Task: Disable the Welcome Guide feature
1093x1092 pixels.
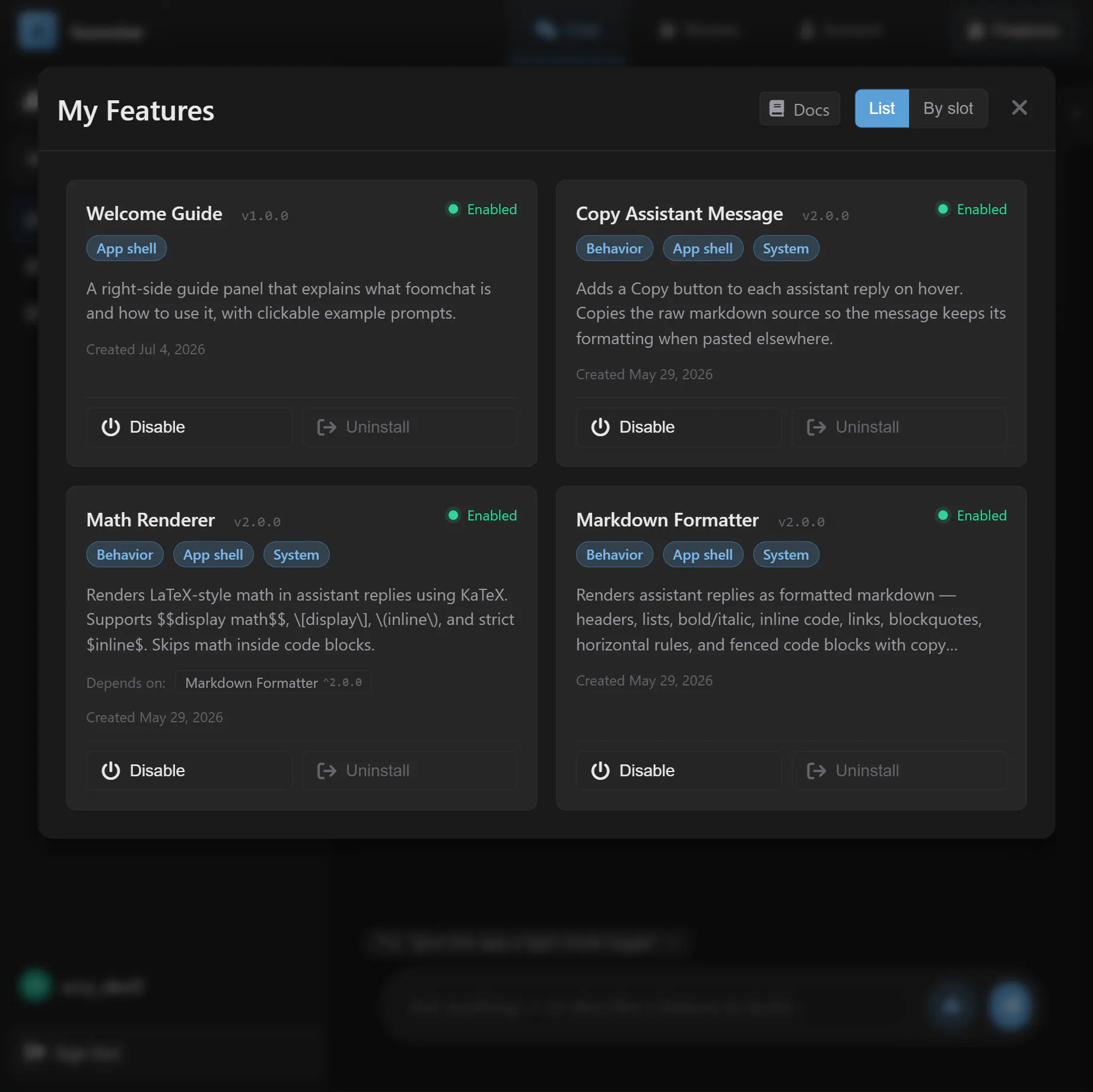Action: pyautogui.click(x=189, y=427)
